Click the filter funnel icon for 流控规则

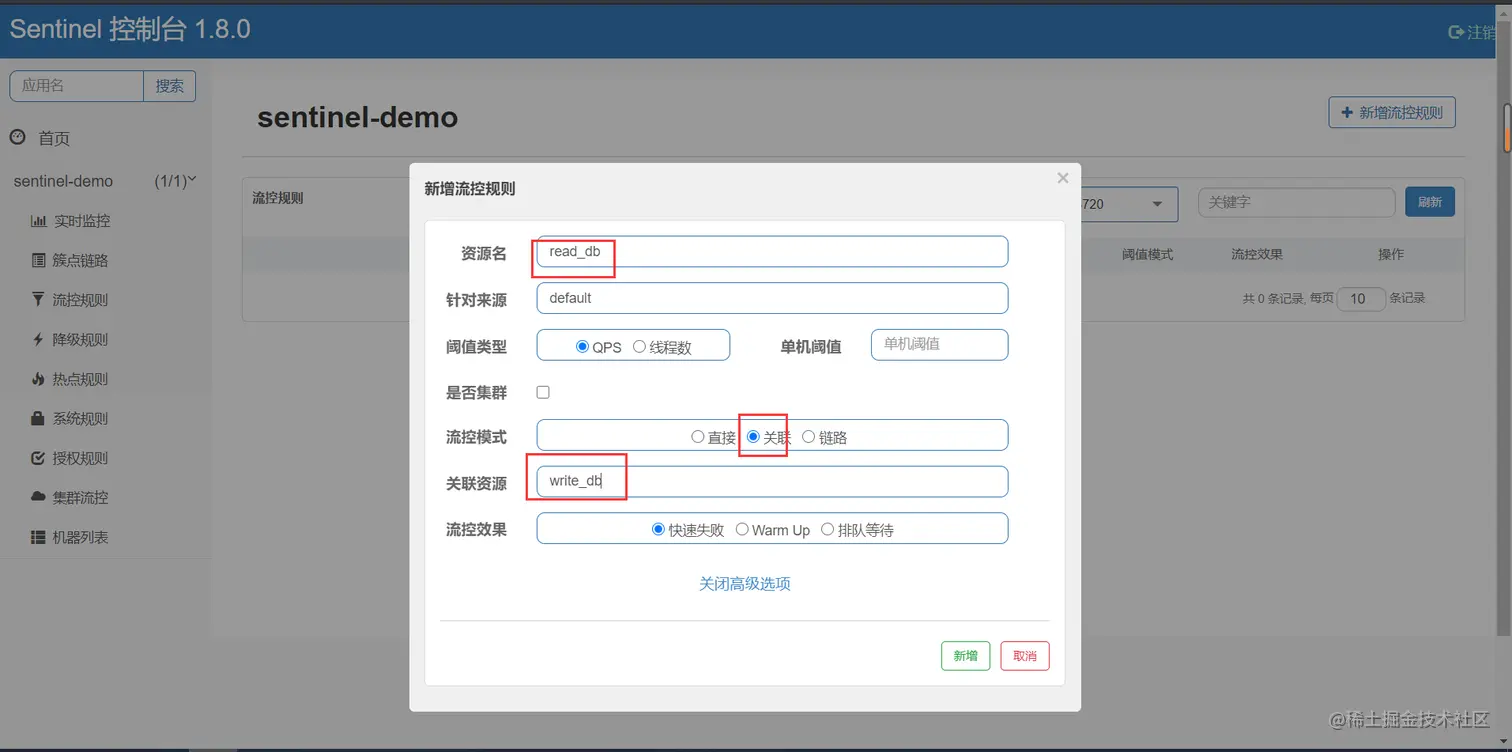point(39,299)
